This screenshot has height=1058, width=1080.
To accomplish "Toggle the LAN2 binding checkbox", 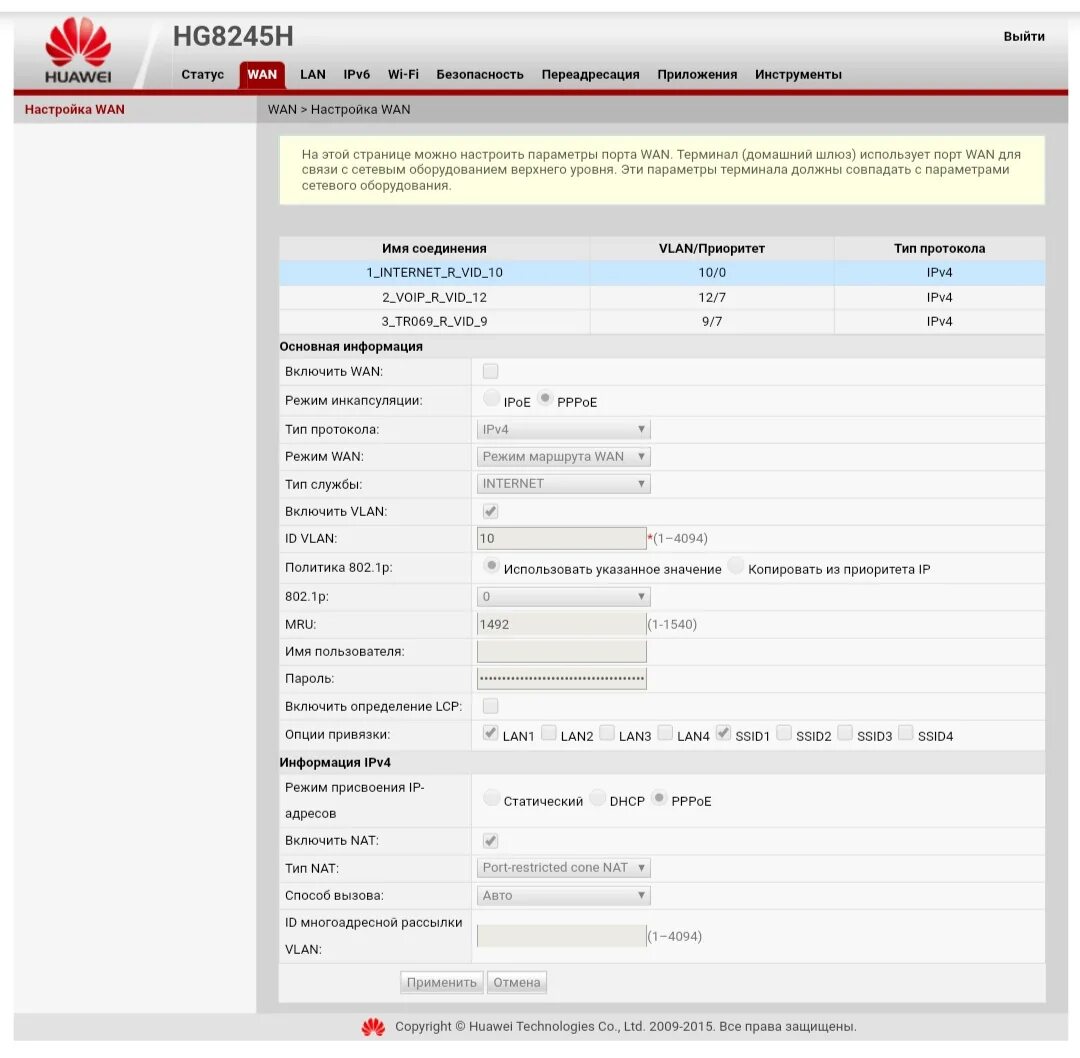I will point(548,733).
